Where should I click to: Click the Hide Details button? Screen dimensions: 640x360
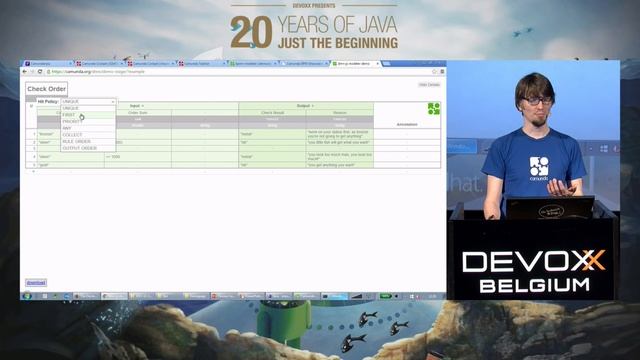click(429, 84)
